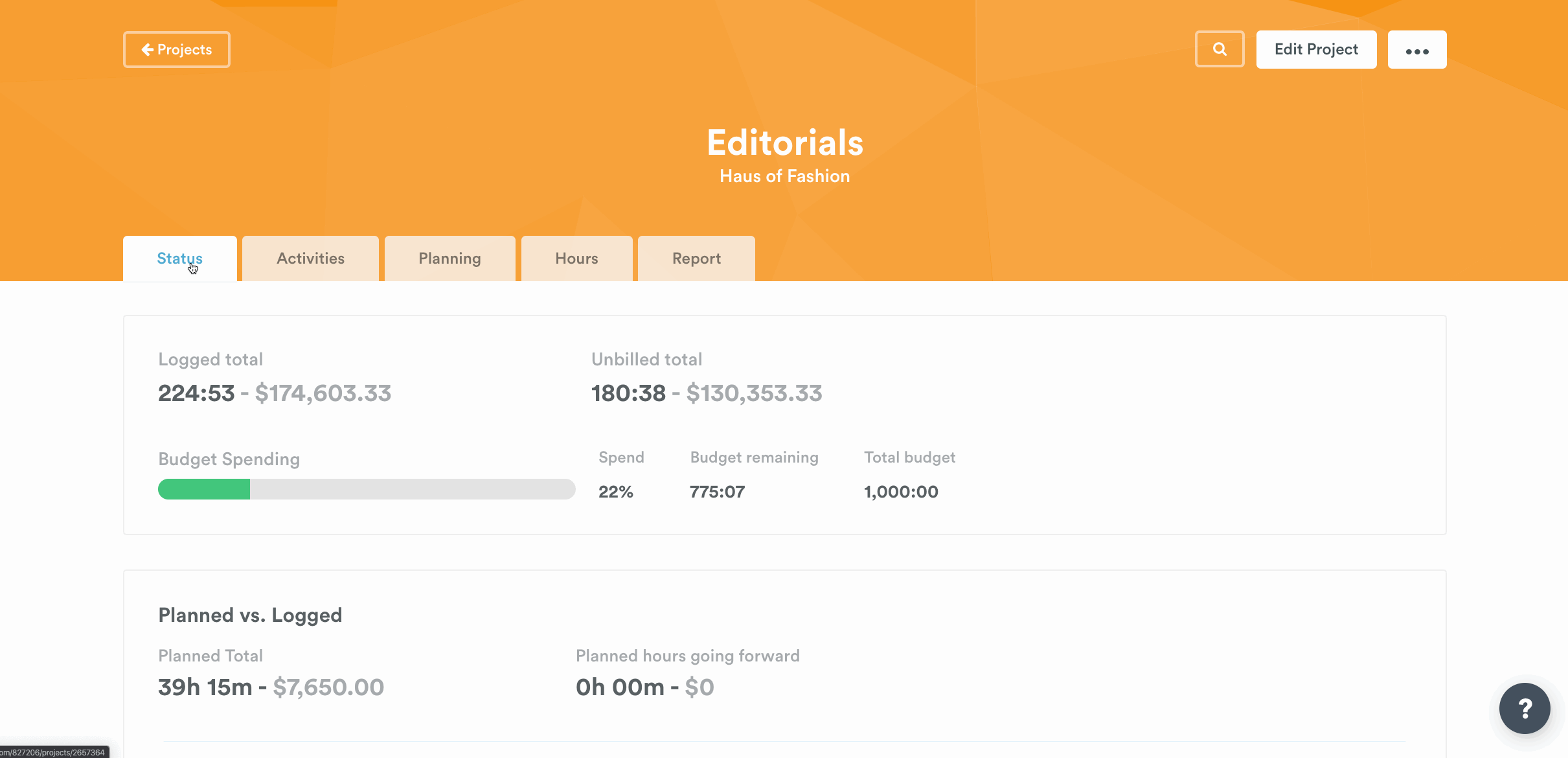Click the budget remaining value 775:07
Viewport: 1568px width, 758px height.
[717, 492]
